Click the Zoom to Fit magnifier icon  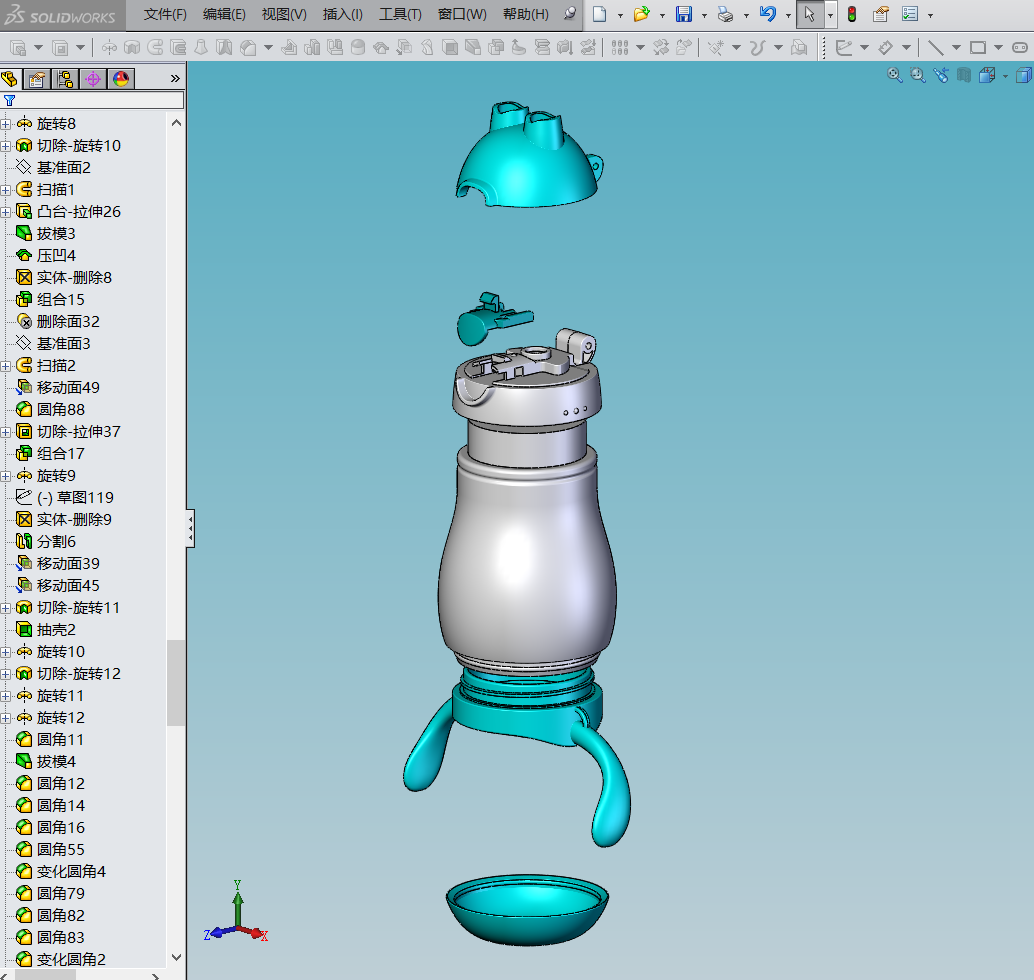click(894, 75)
